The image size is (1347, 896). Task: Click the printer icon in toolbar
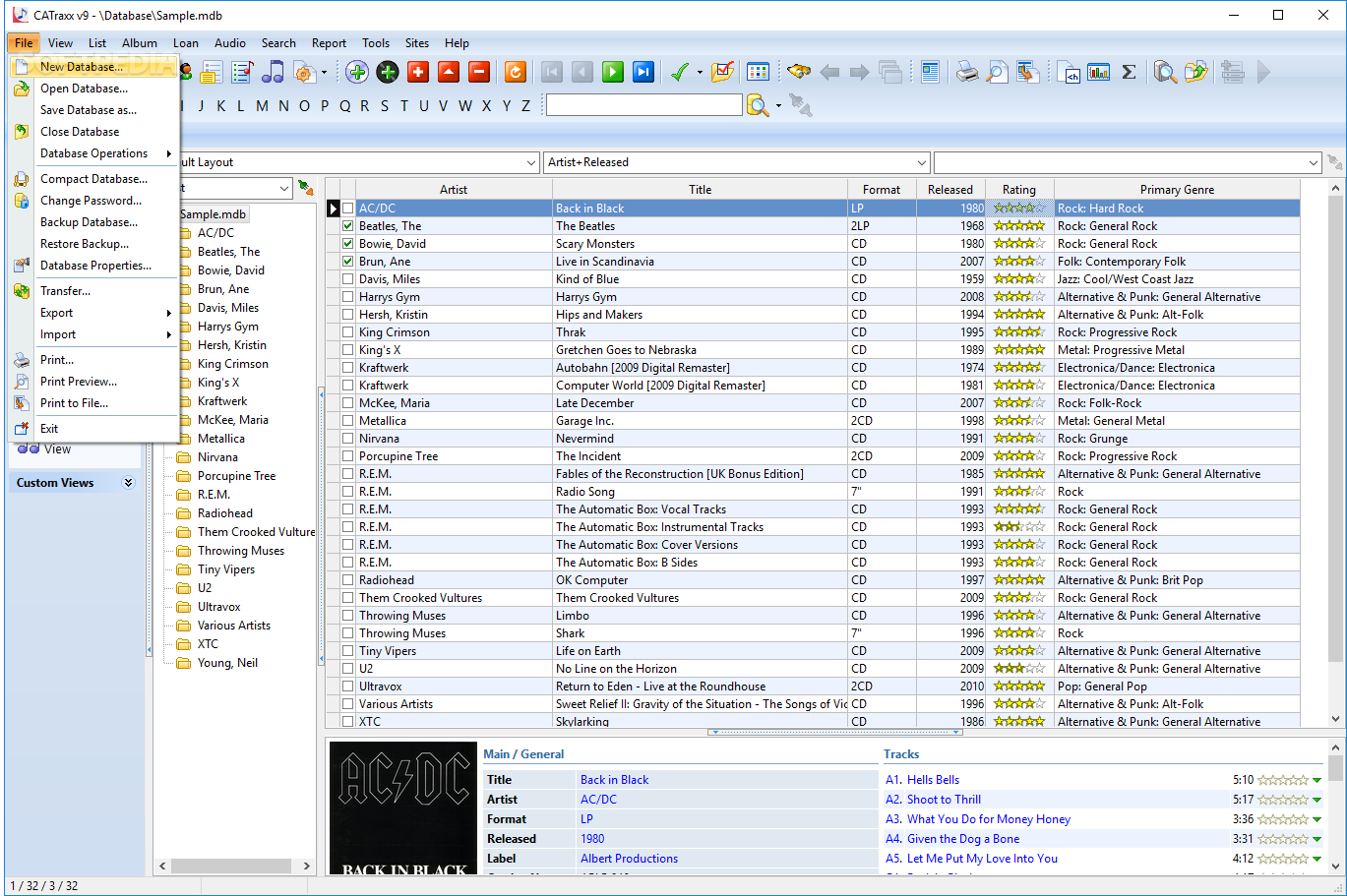(967, 72)
